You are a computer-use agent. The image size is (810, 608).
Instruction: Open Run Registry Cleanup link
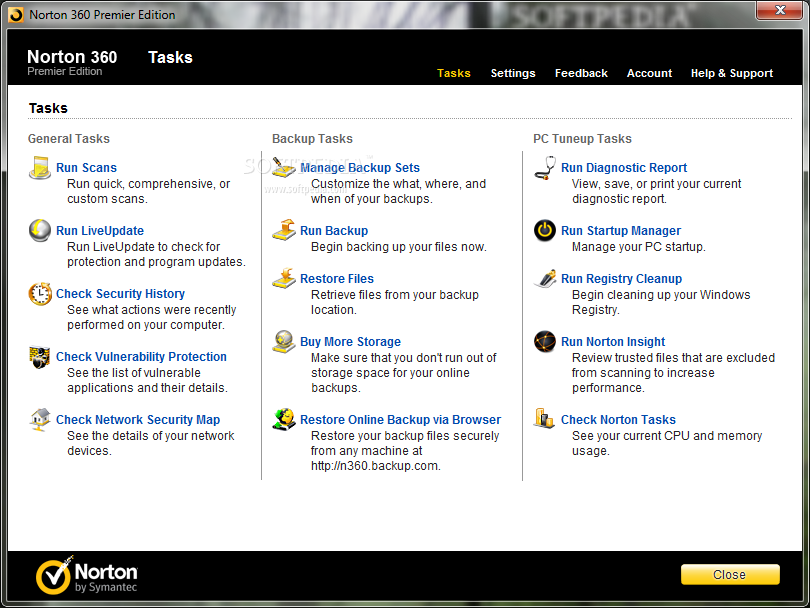click(621, 278)
